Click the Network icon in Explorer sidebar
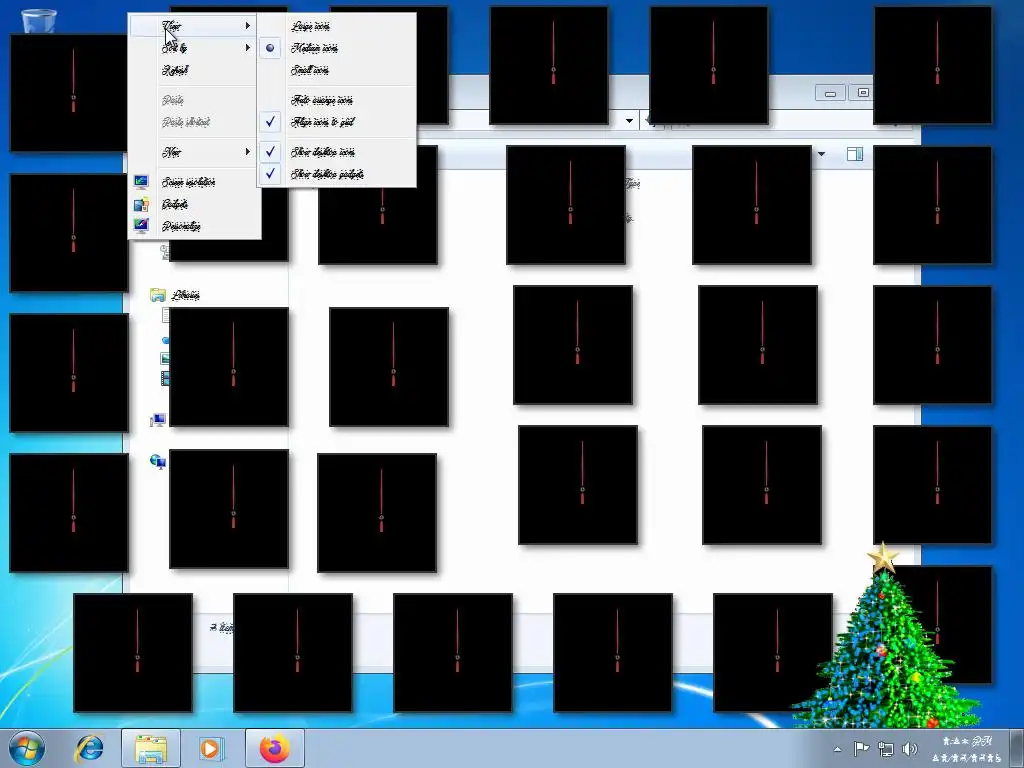1024x768 pixels. pyautogui.click(x=157, y=462)
